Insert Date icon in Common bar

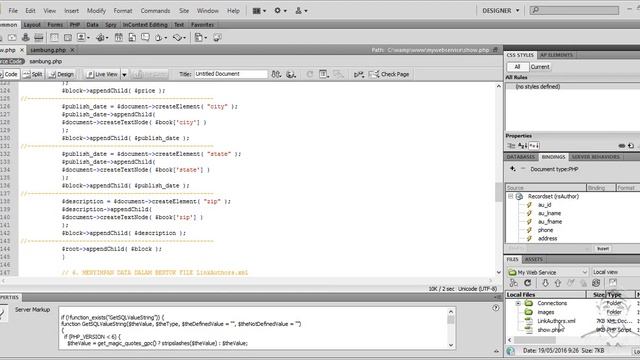click(119, 38)
